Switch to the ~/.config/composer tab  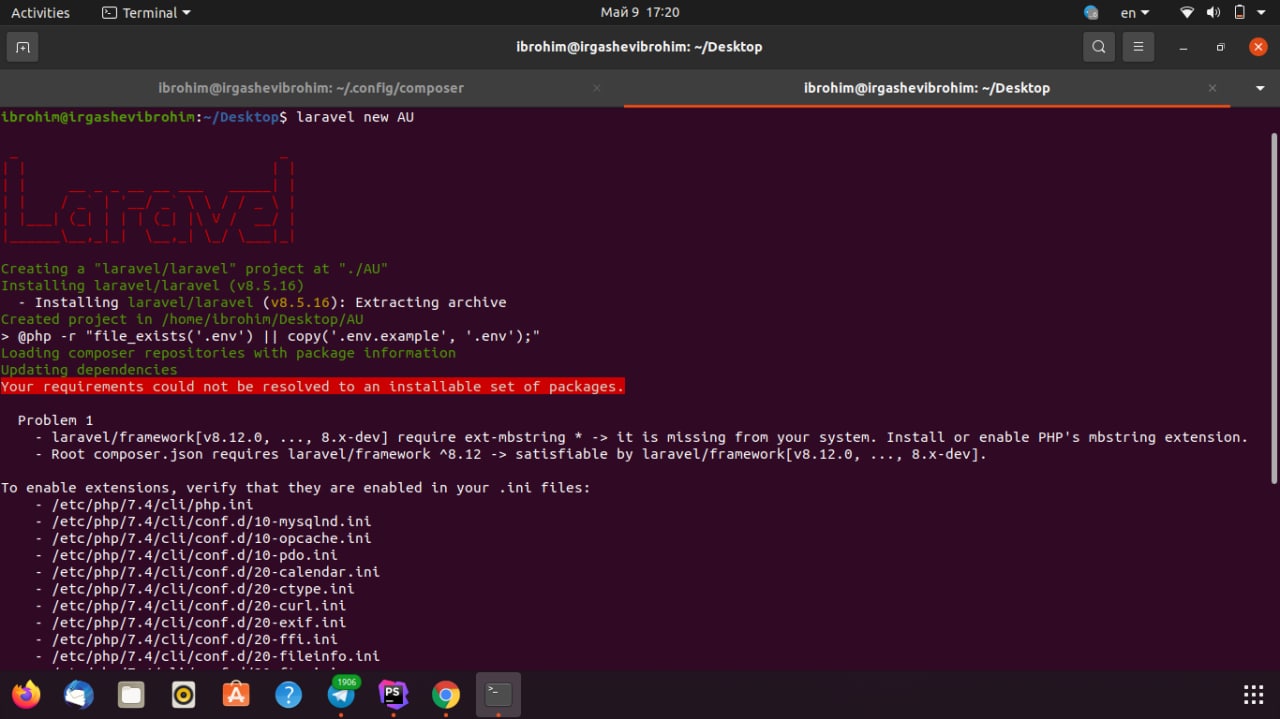(311, 88)
